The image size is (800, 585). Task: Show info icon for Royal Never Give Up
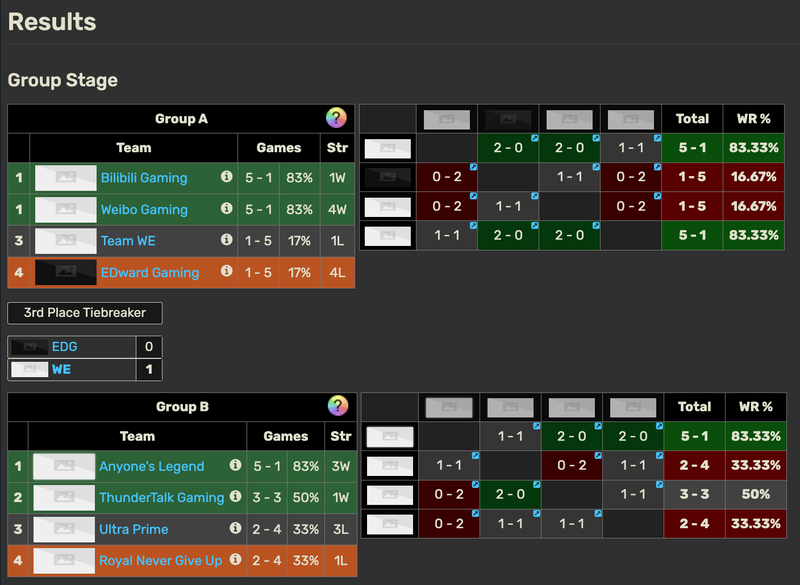[x=235, y=559]
